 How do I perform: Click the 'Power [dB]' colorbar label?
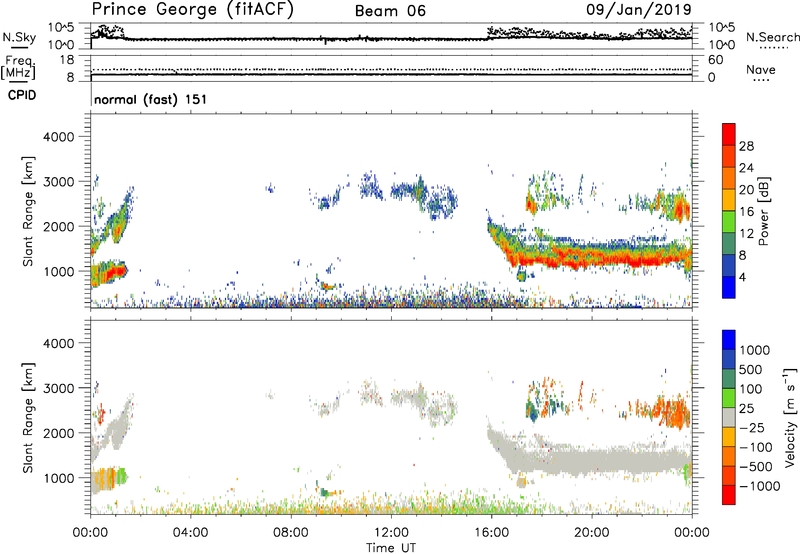click(x=763, y=211)
